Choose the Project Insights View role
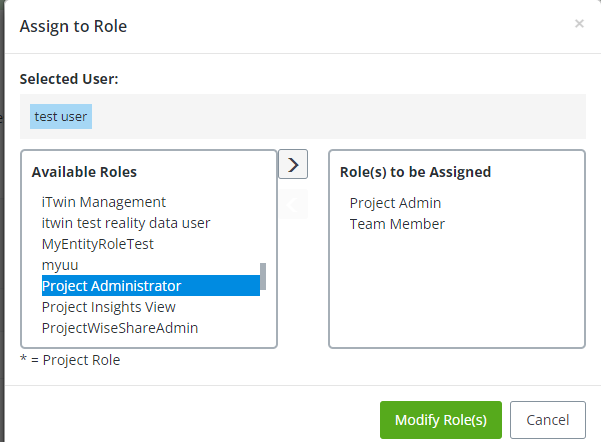Screen dimensions: 601x442 click(x=108, y=307)
